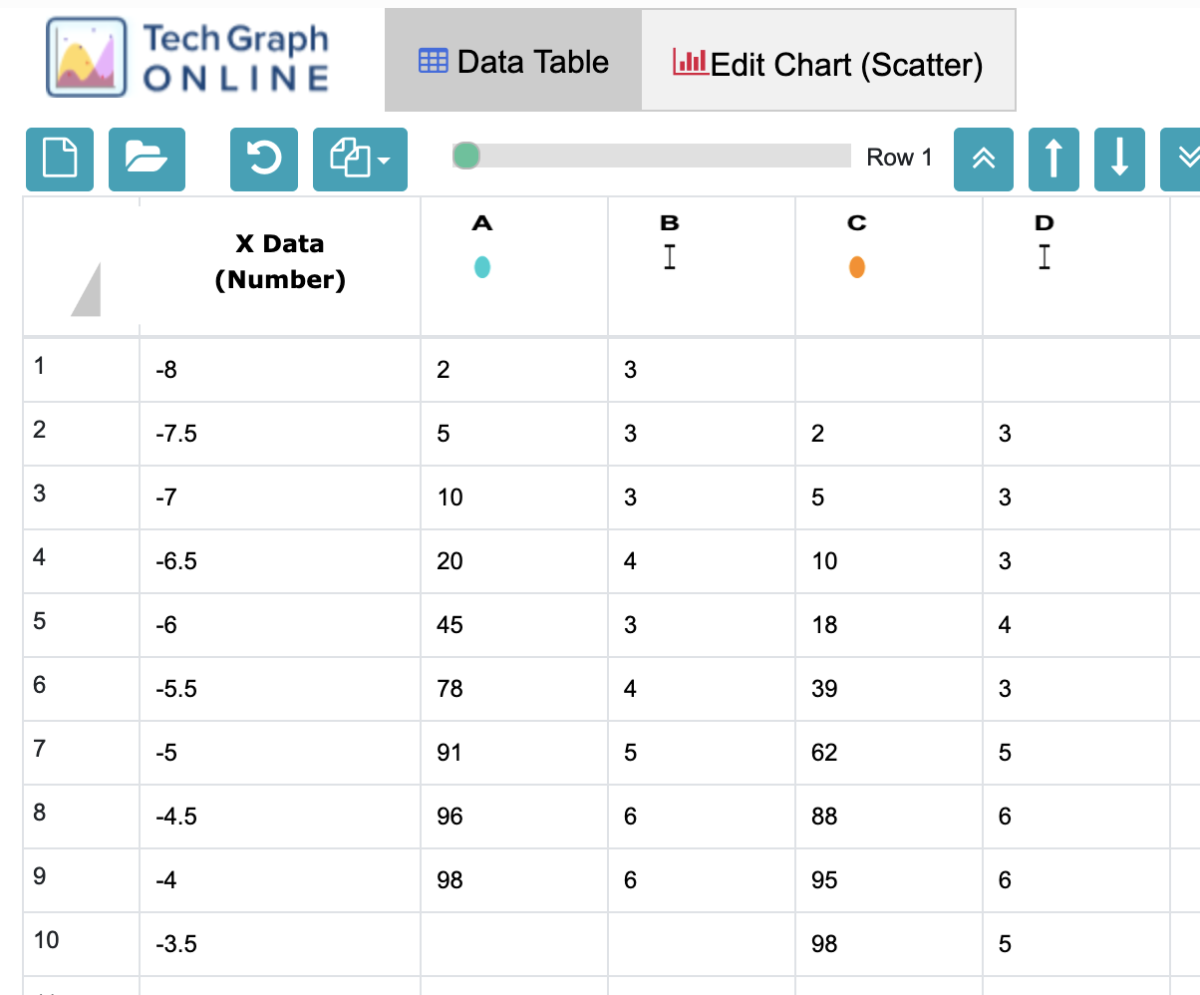Viewport: 1200px width, 995px height.
Task: Create a new blank table document
Action: click(x=60, y=159)
